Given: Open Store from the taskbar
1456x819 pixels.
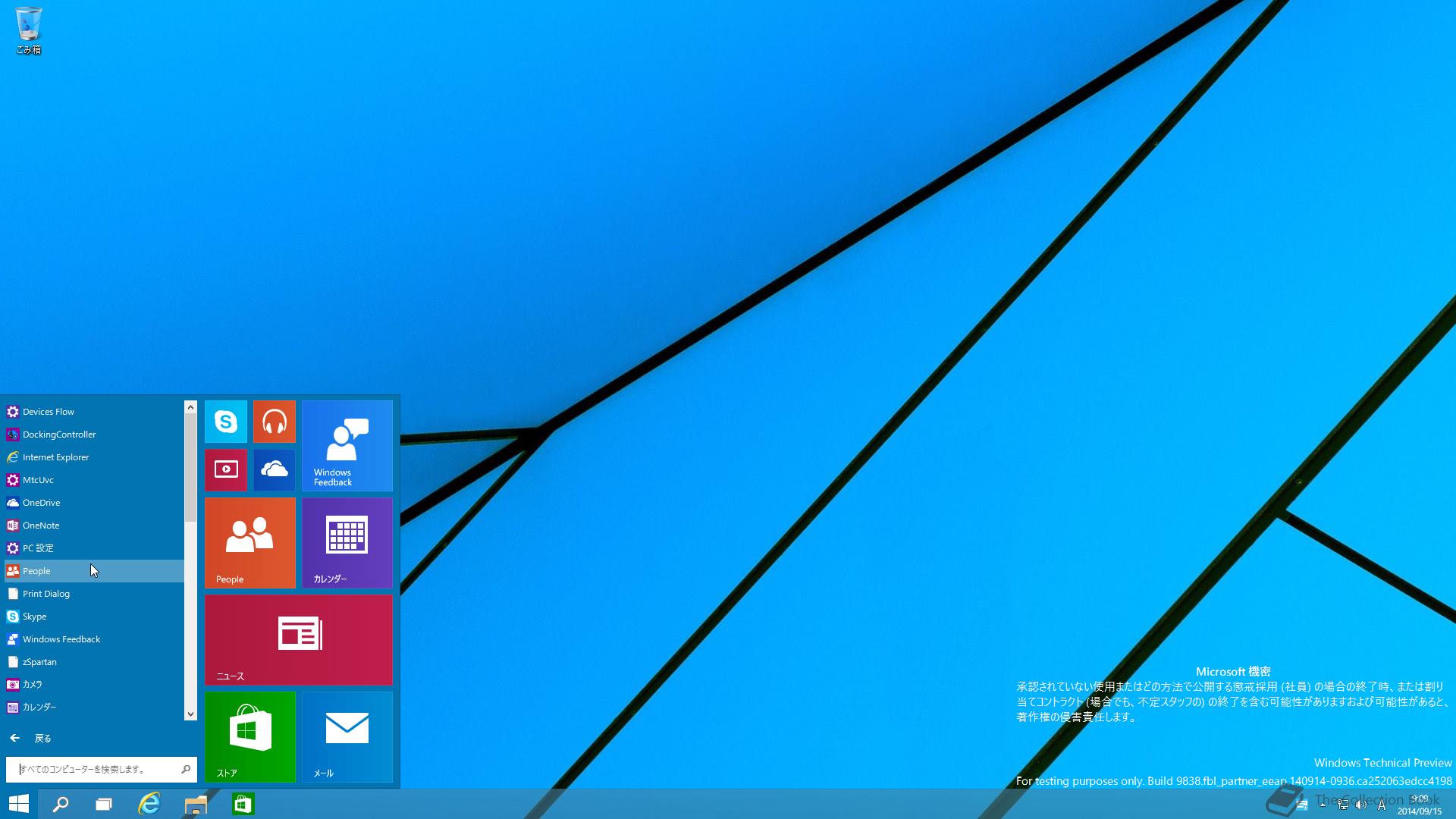Looking at the screenshot, I should (x=243, y=804).
